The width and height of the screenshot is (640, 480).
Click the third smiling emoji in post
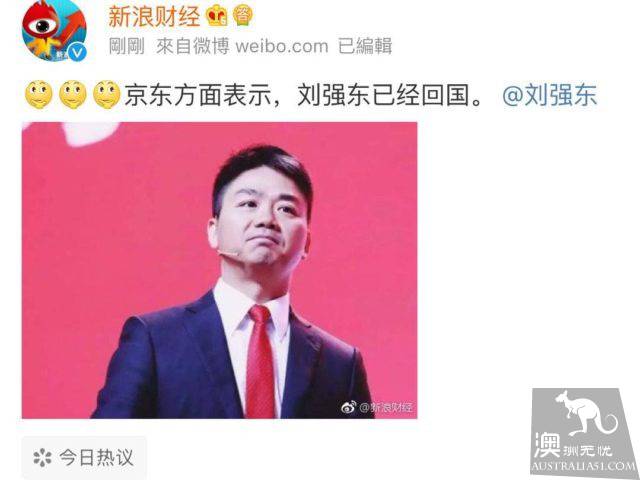(107, 95)
